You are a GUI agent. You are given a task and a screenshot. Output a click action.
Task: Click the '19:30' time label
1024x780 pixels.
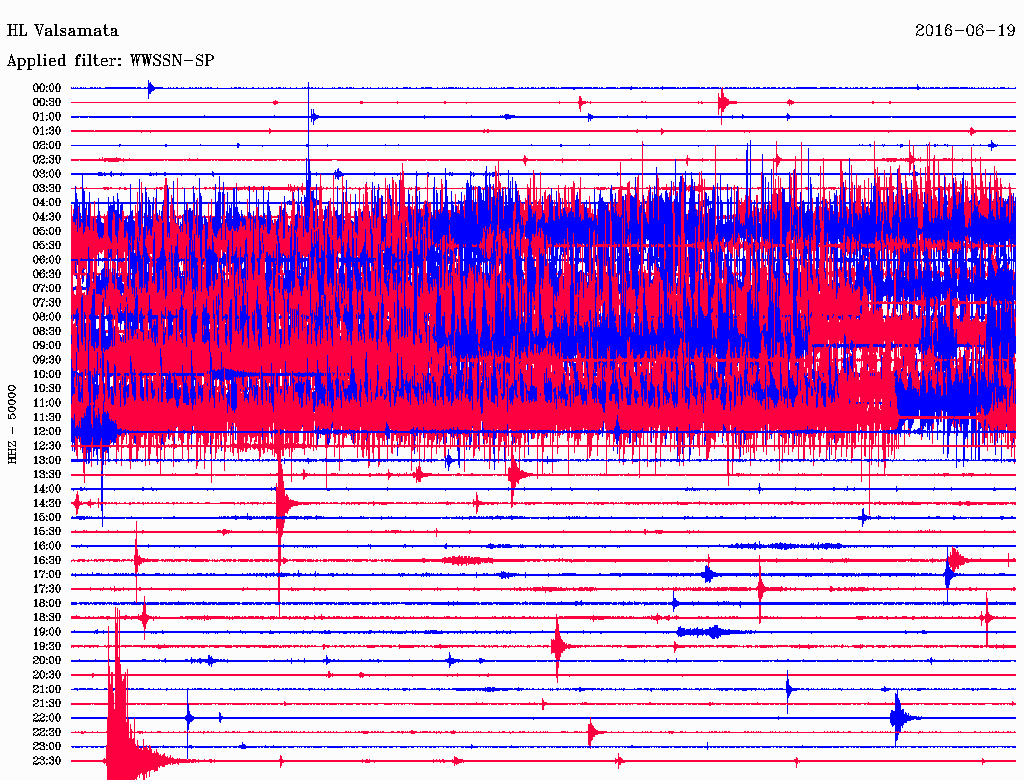[x=47, y=646]
